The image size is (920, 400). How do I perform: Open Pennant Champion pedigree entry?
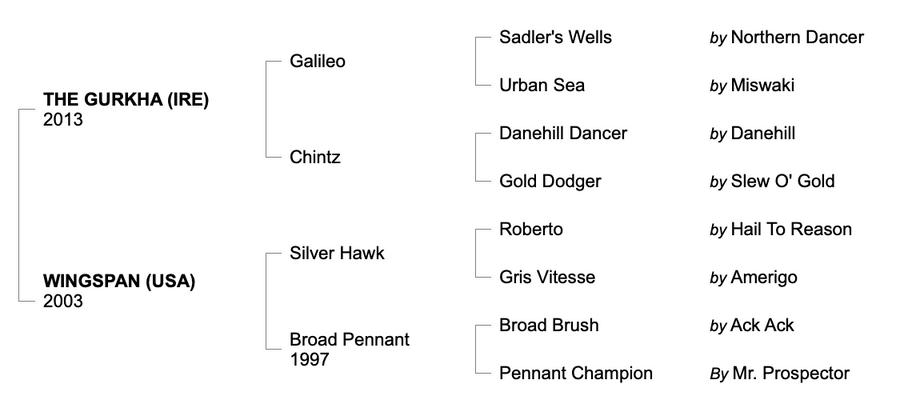tap(575, 373)
